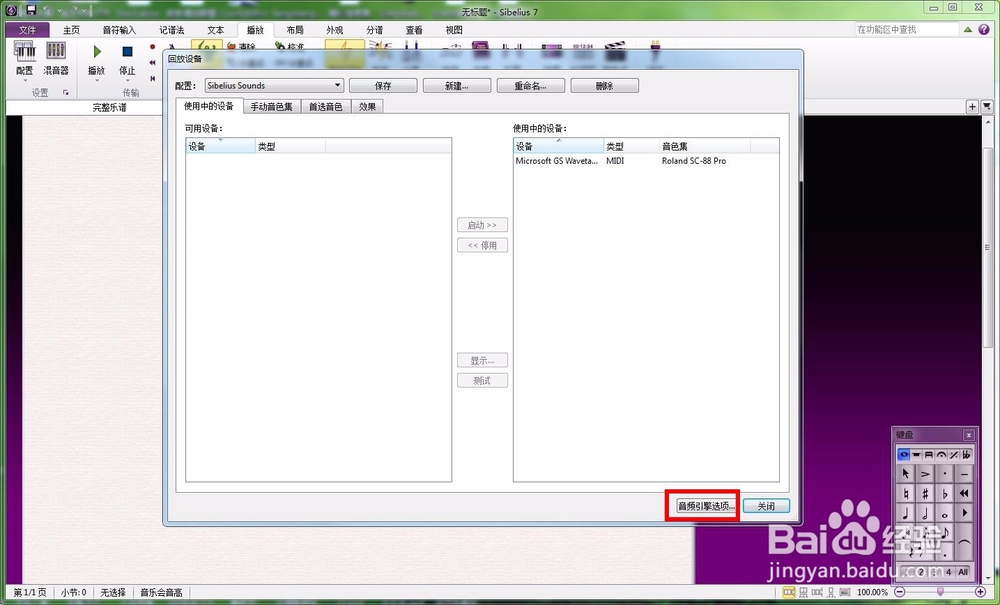The width and height of the screenshot is (1000, 605).
Task: Select the sharp sign on keypad
Action: tap(925, 493)
